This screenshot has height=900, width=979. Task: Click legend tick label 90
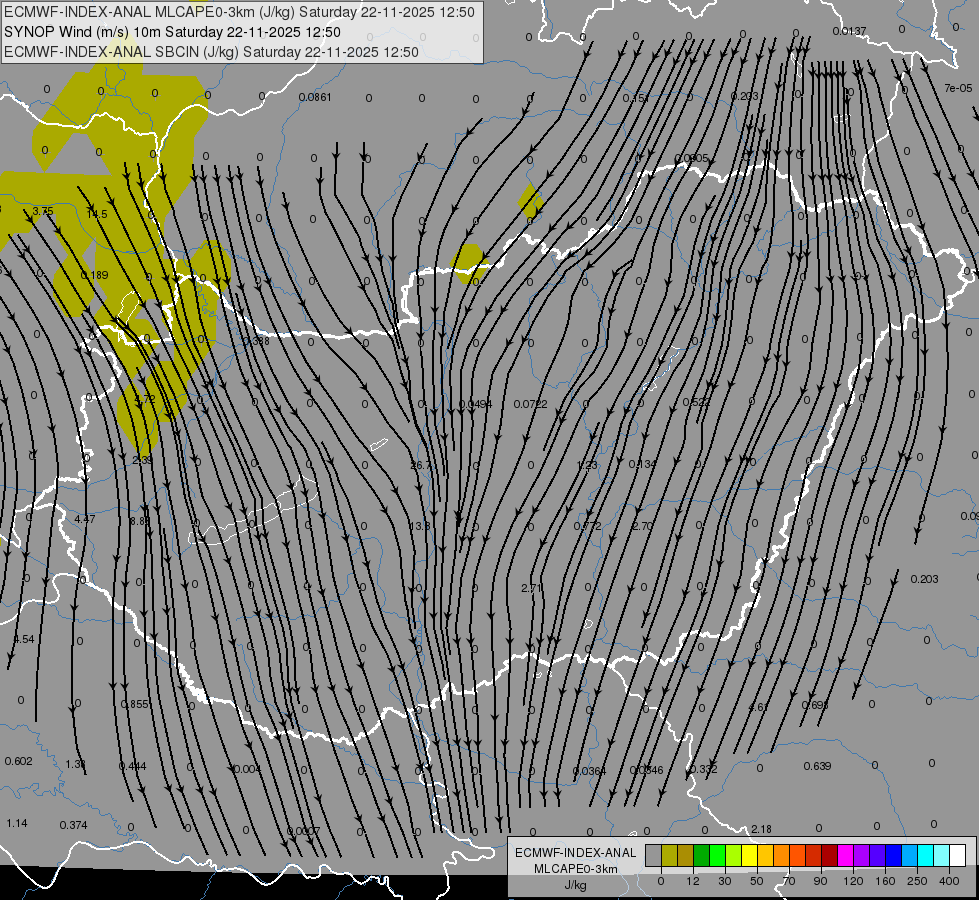tap(820, 881)
